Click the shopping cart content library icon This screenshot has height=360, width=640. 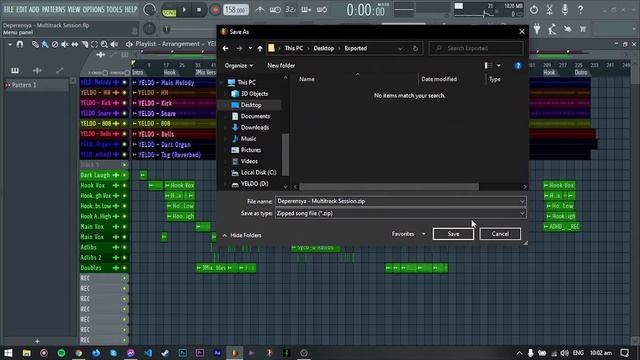(583, 29)
